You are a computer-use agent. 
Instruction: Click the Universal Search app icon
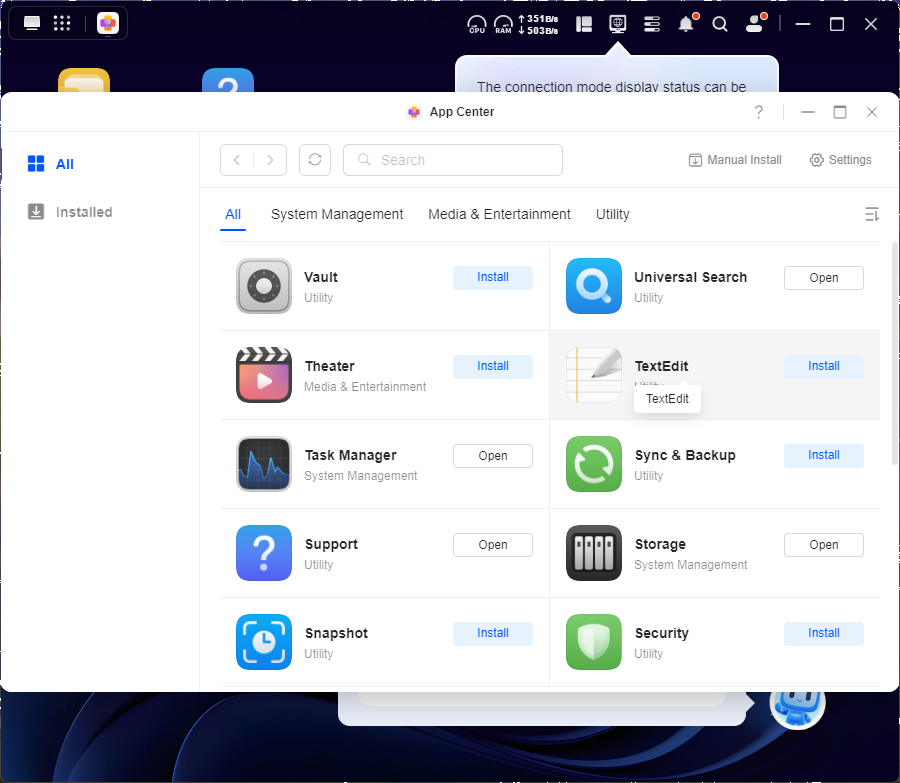coord(594,287)
